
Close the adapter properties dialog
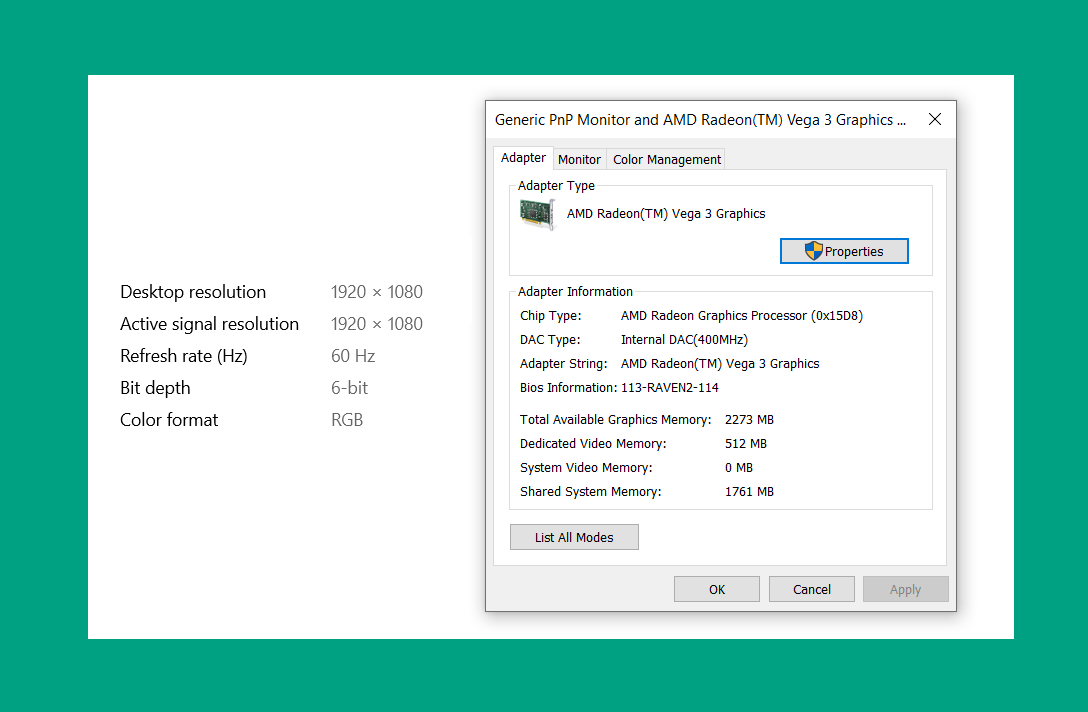point(935,119)
